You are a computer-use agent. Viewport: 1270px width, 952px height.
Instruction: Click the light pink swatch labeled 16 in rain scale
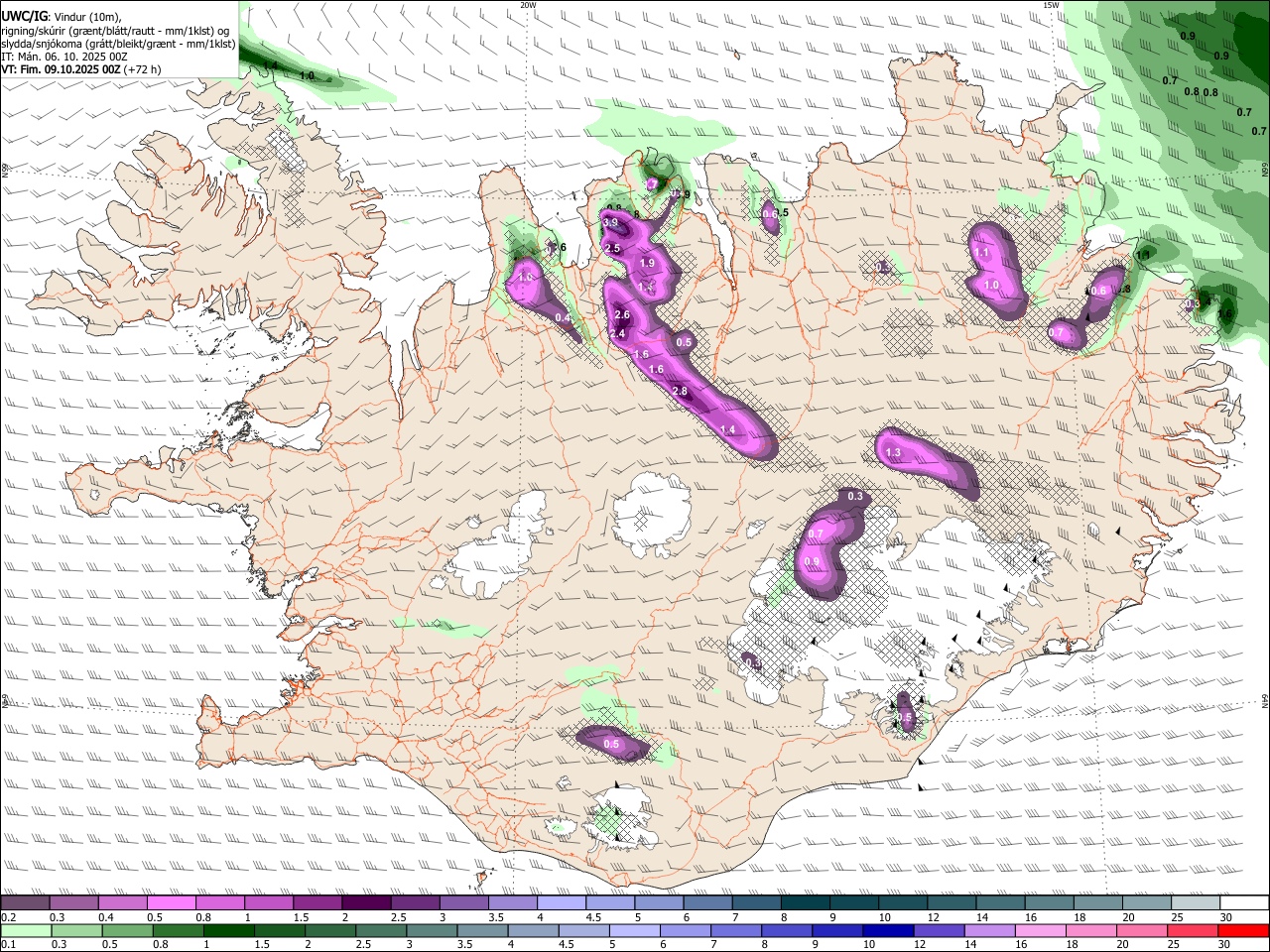click(x=1040, y=930)
